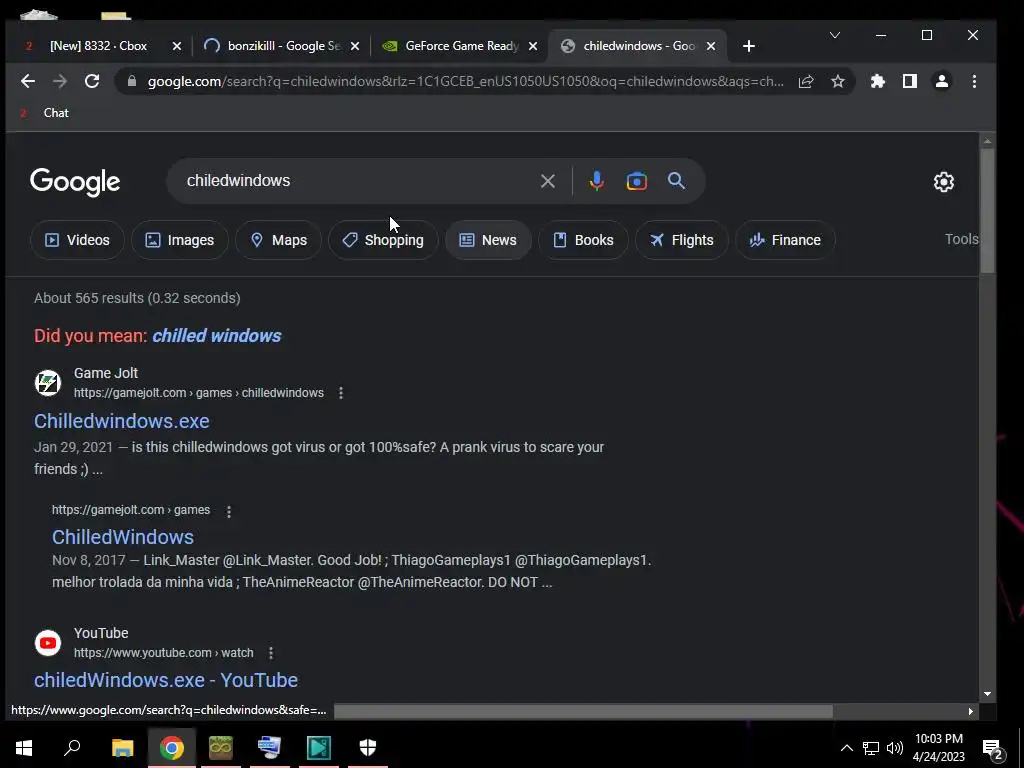The width and height of the screenshot is (1024, 768).
Task: Click the forward navigation arrow
Action: tap(59, 81)
